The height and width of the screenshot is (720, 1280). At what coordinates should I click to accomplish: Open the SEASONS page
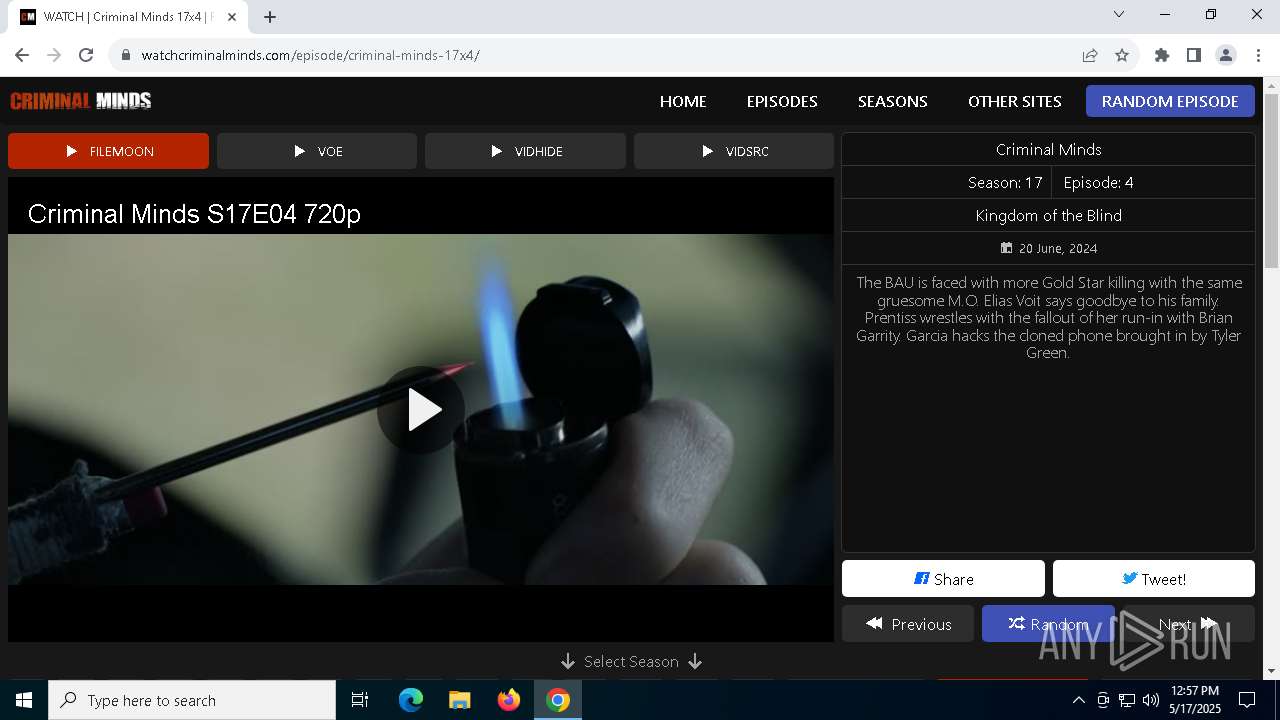click(x=893, y=101)
